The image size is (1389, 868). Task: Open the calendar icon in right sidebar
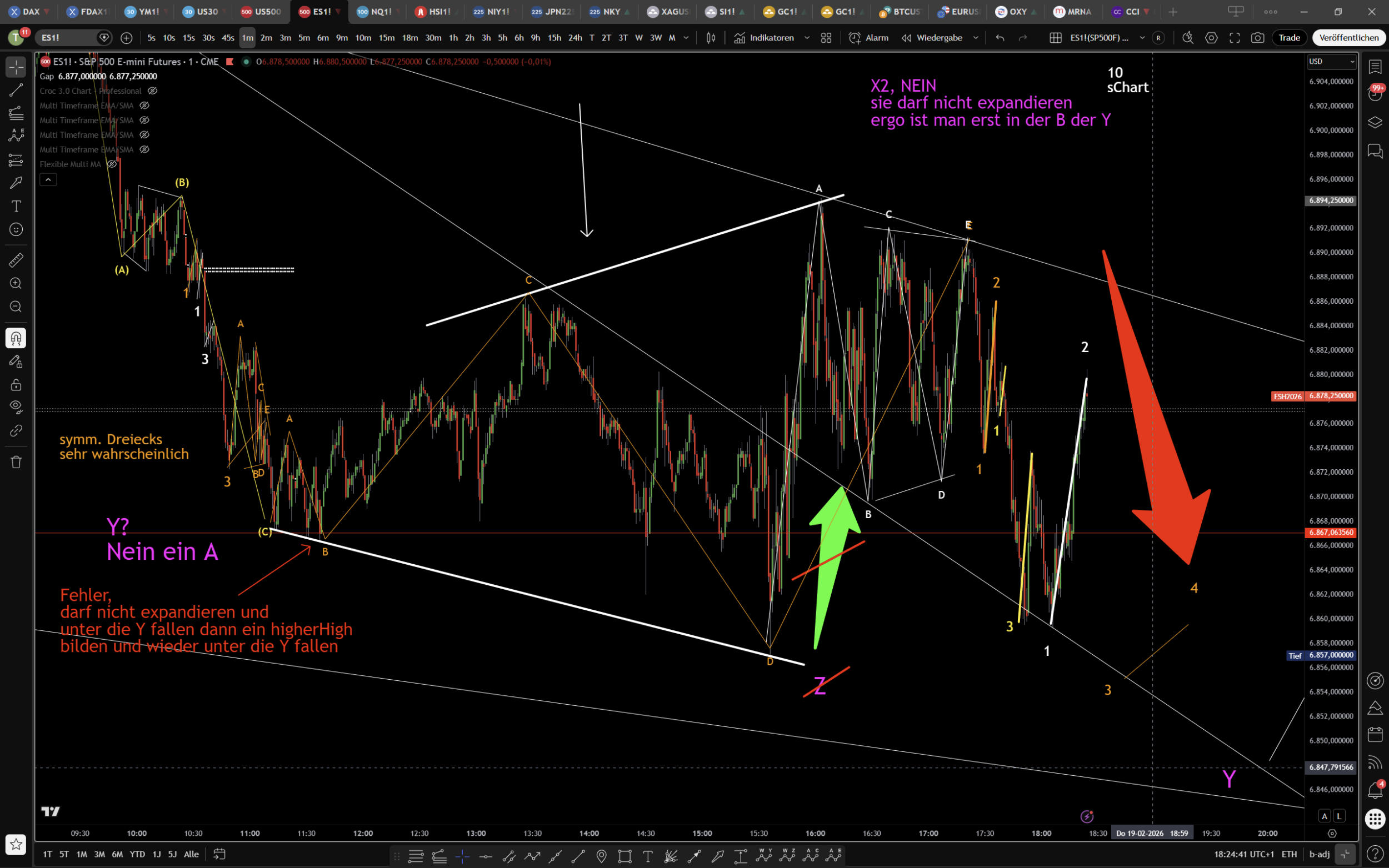(x=1375, y=734)
